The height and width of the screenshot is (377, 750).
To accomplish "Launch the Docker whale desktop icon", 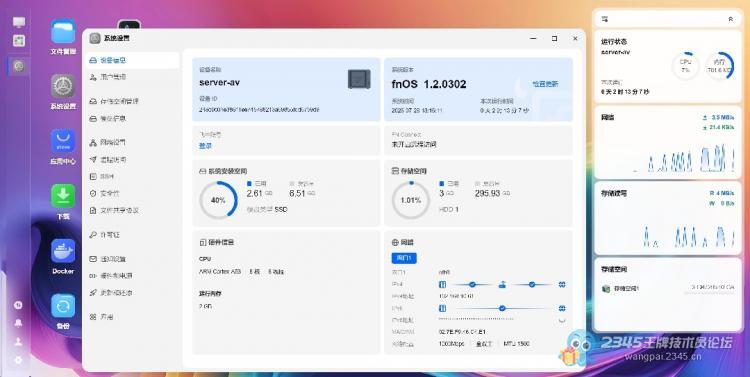I will click(x=63, y=251).
